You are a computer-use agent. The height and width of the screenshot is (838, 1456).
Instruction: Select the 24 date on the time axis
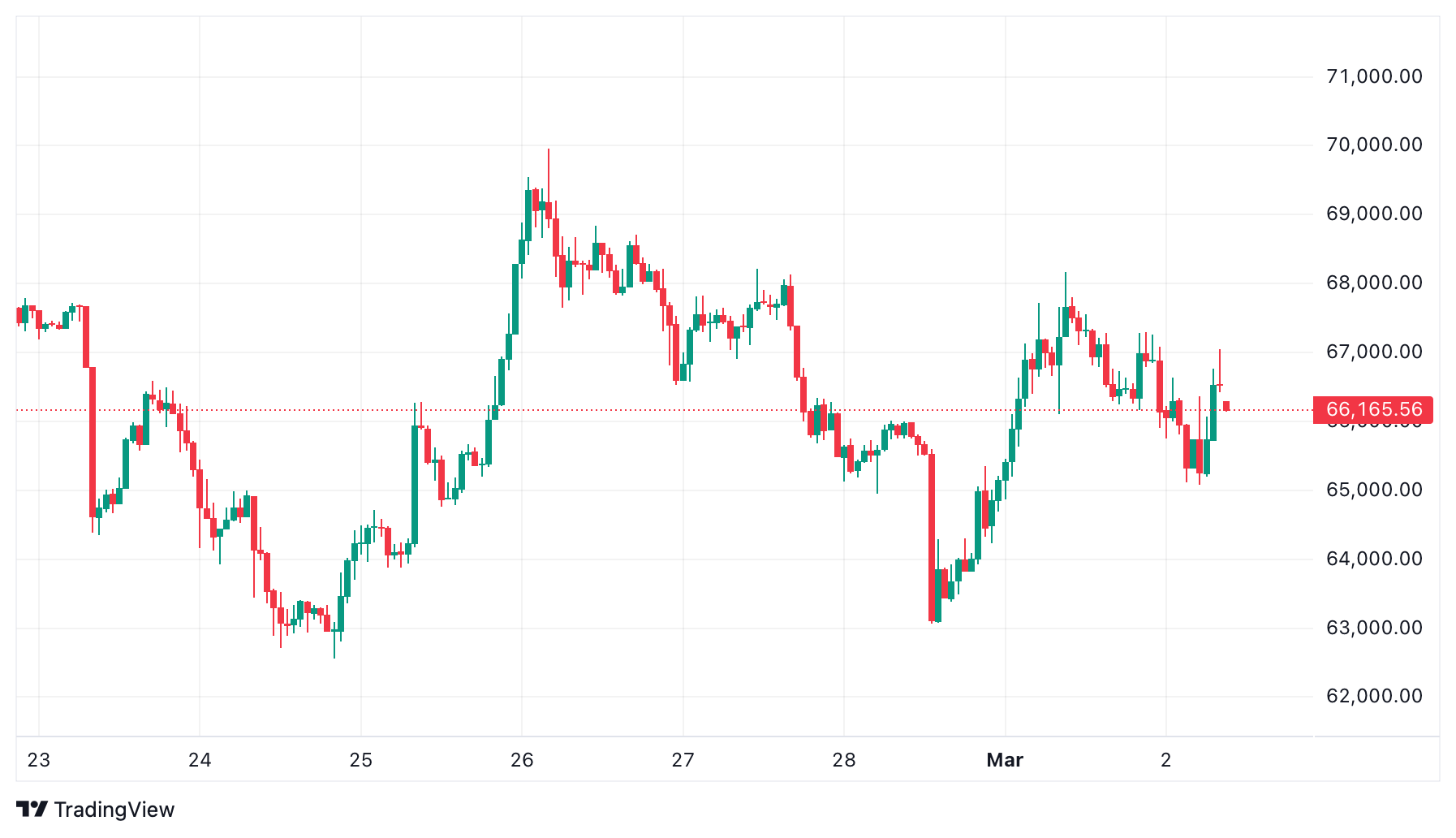pyautogui.click(x=200, y=760)
